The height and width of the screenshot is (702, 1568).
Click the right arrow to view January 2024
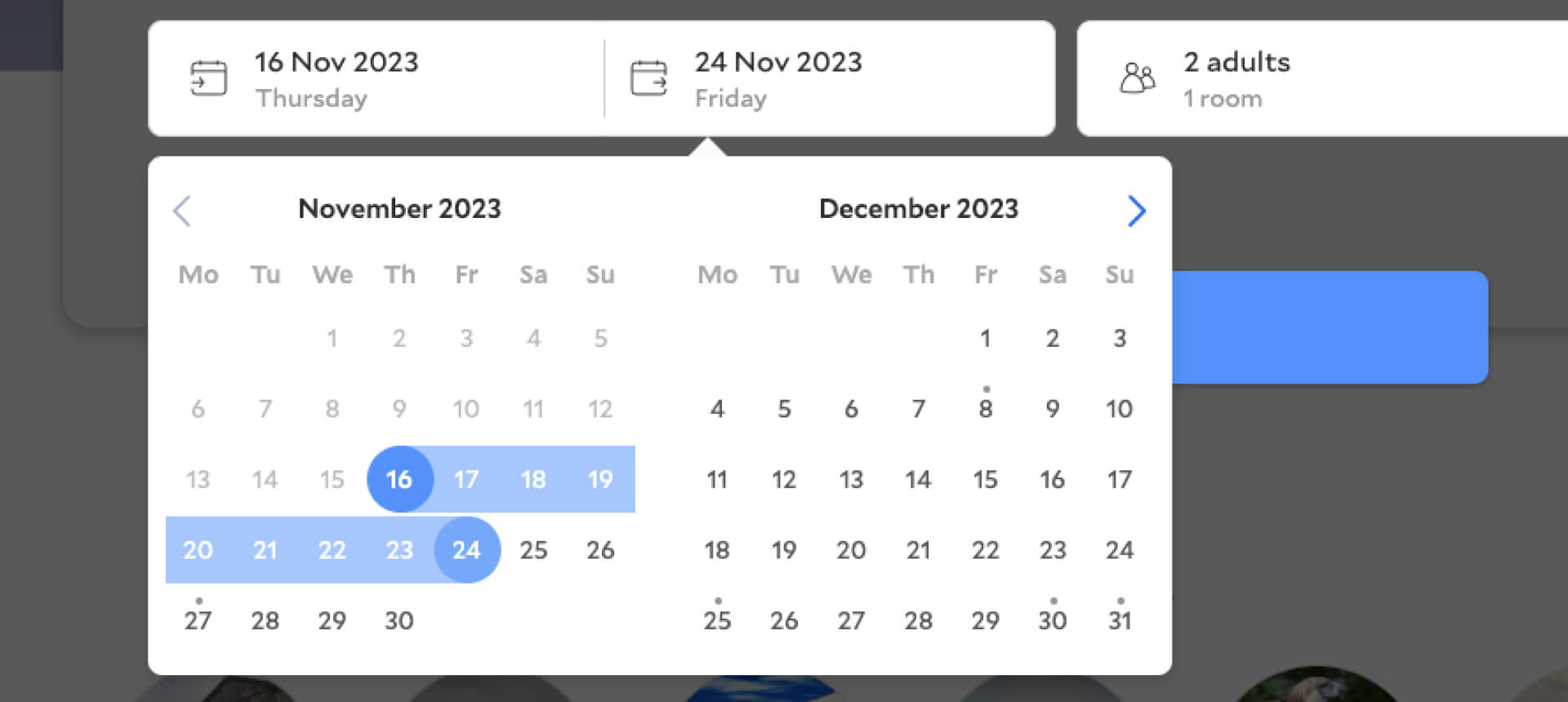point(1137,211)
